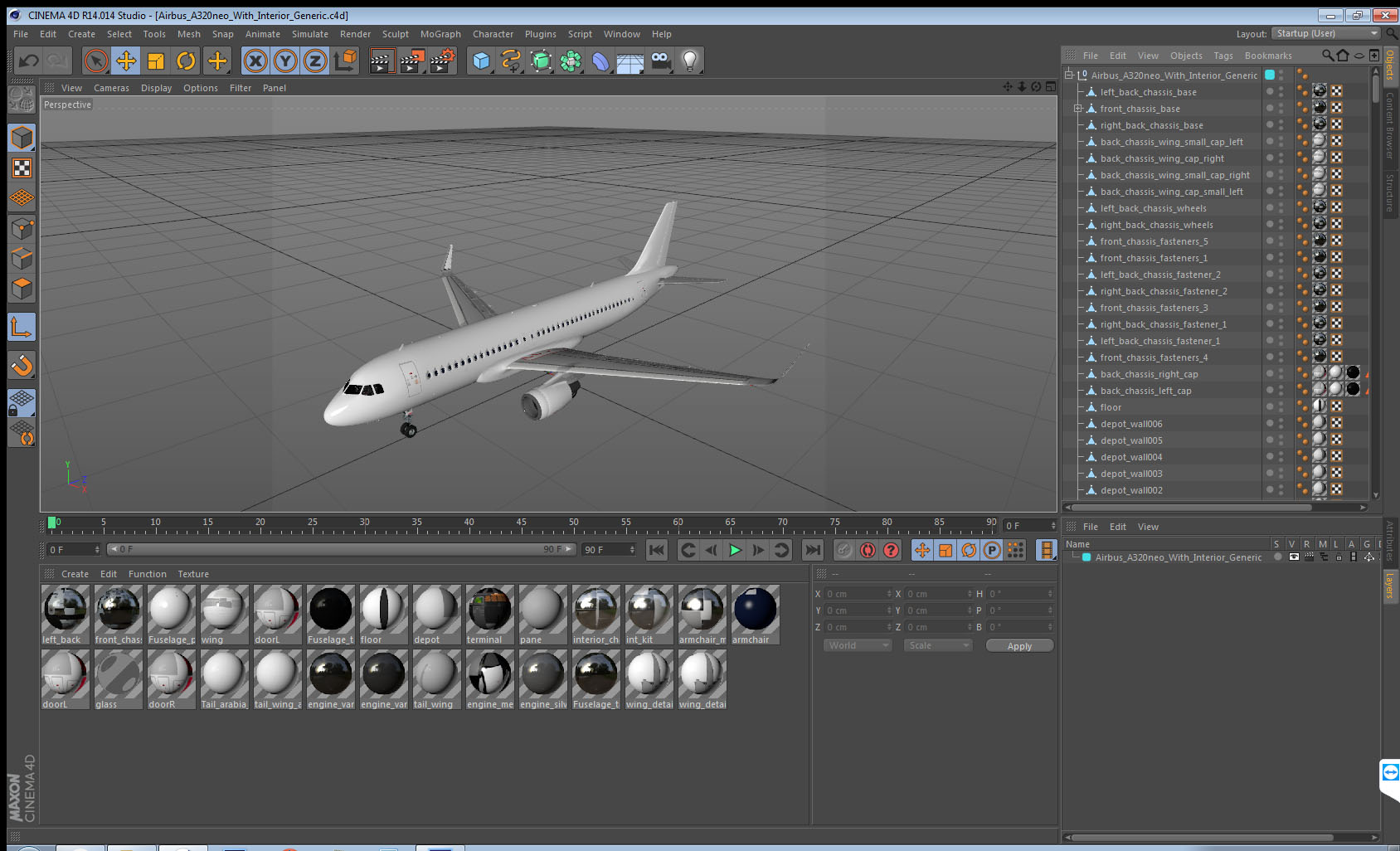Open viewport Cameras menu
The image size is (1400, 851).
pos(111,88)
